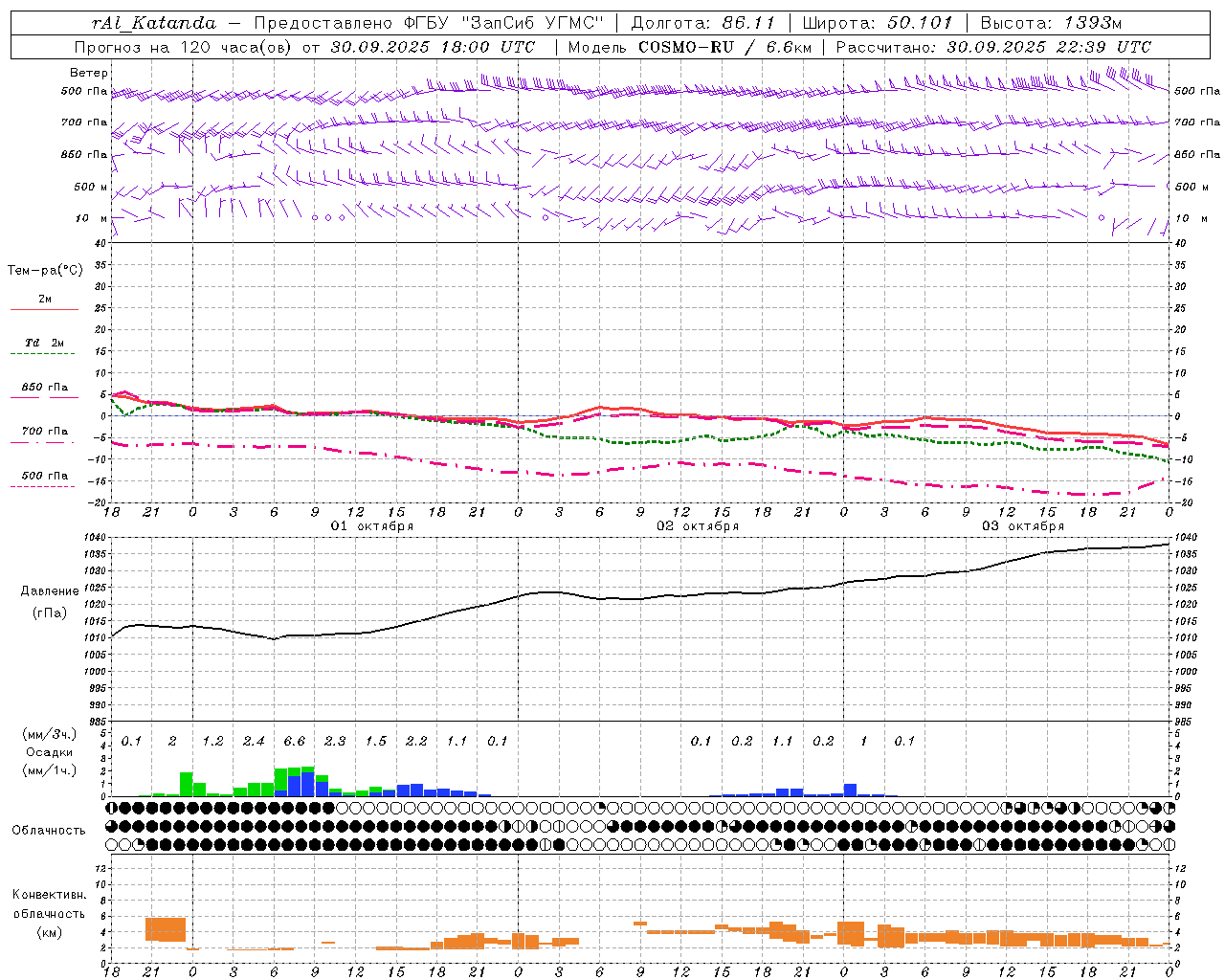Click the elevation label Высота: 1393м

click(1051, 23)
